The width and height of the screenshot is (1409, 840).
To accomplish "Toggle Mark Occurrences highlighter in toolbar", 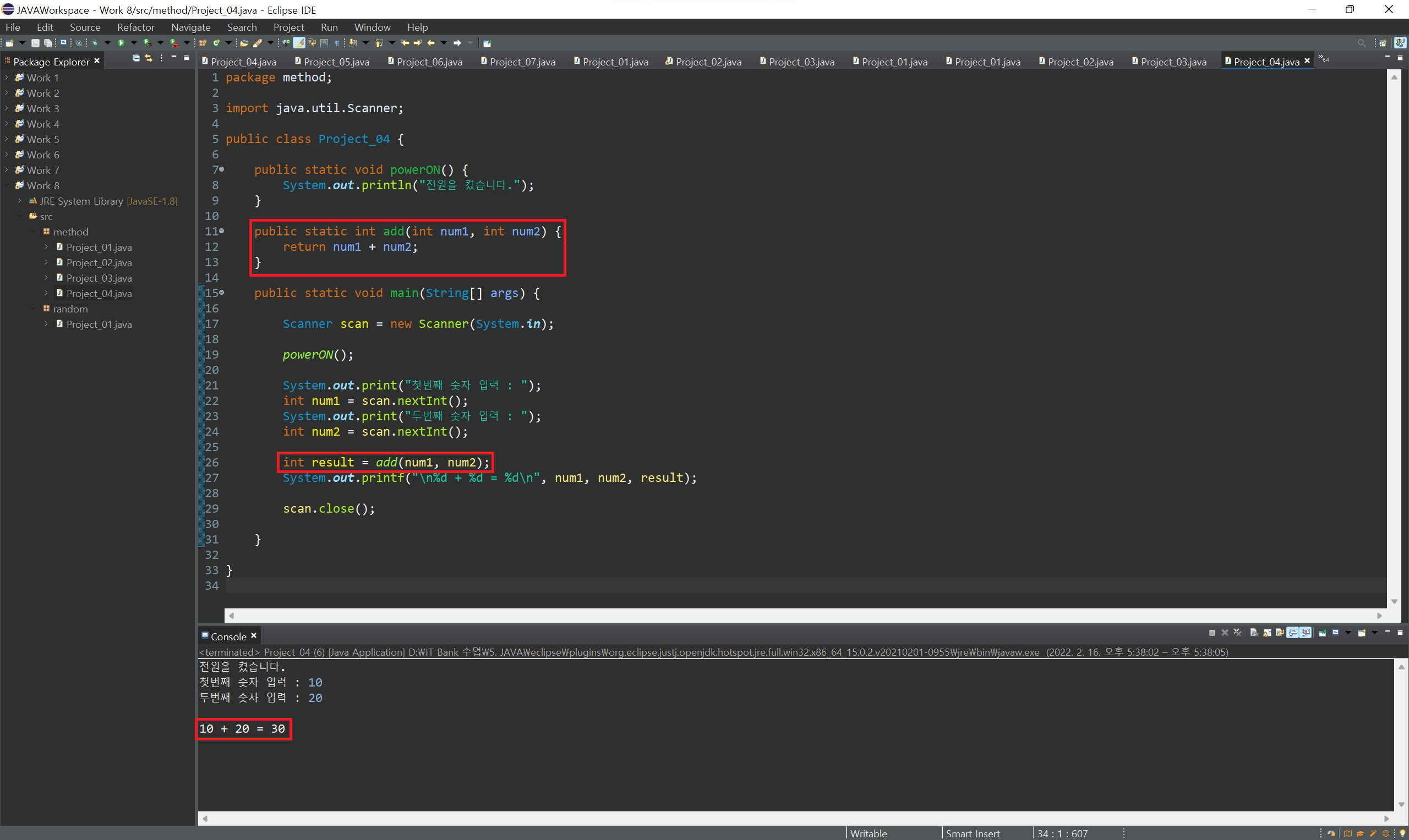I will tap(299, 43).
